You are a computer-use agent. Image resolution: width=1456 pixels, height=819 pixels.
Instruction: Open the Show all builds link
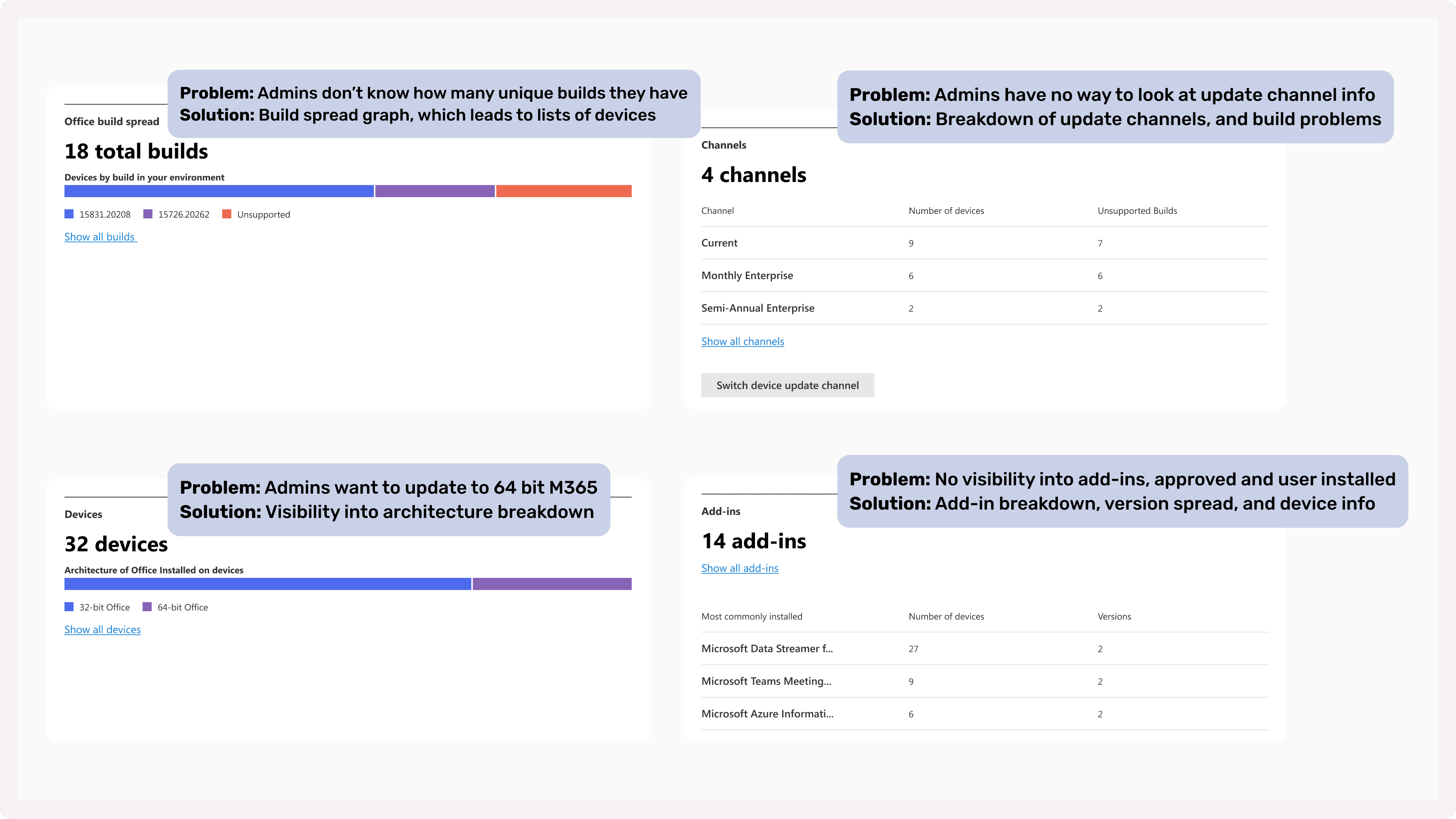click(100, 237)
